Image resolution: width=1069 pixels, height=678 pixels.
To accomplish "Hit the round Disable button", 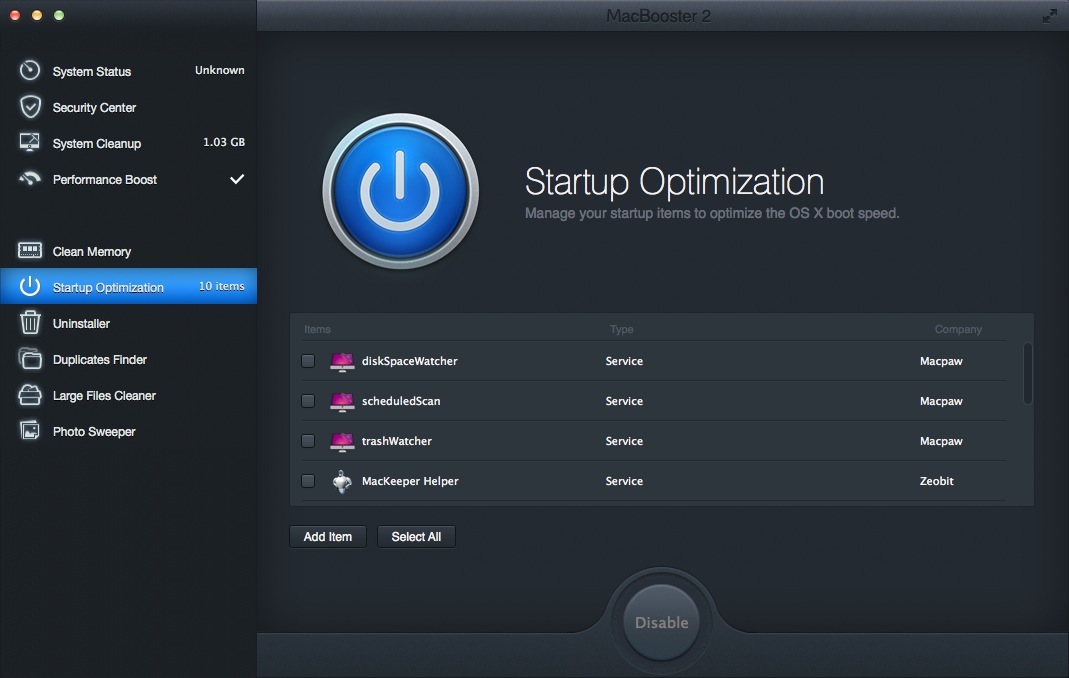I will click(x=661, y=622).
